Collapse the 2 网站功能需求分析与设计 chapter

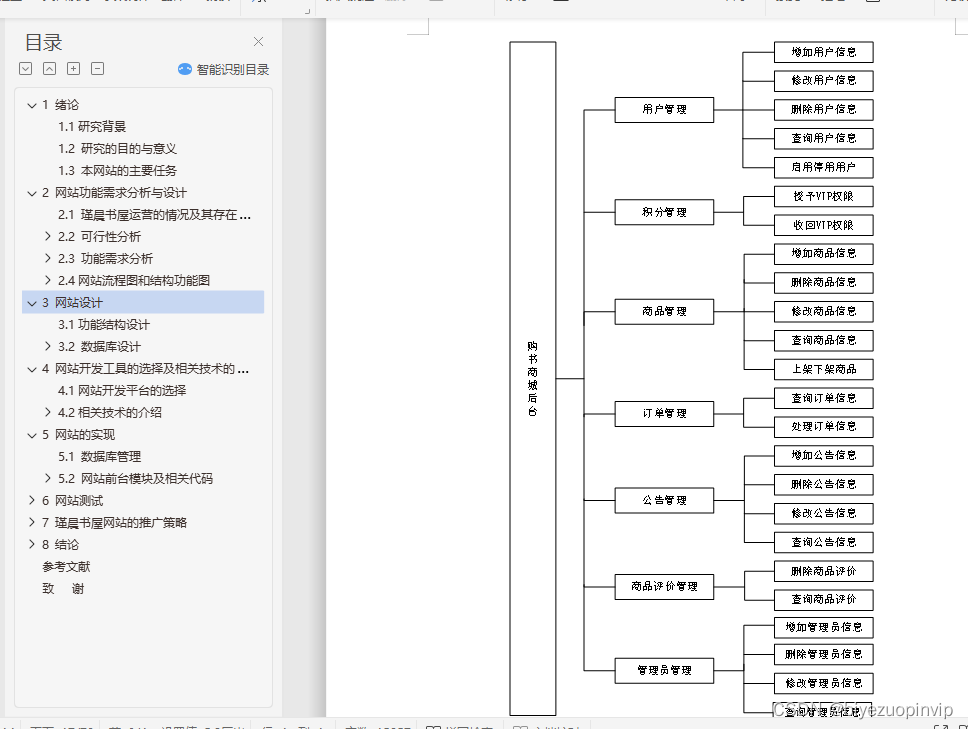point(32,193)
